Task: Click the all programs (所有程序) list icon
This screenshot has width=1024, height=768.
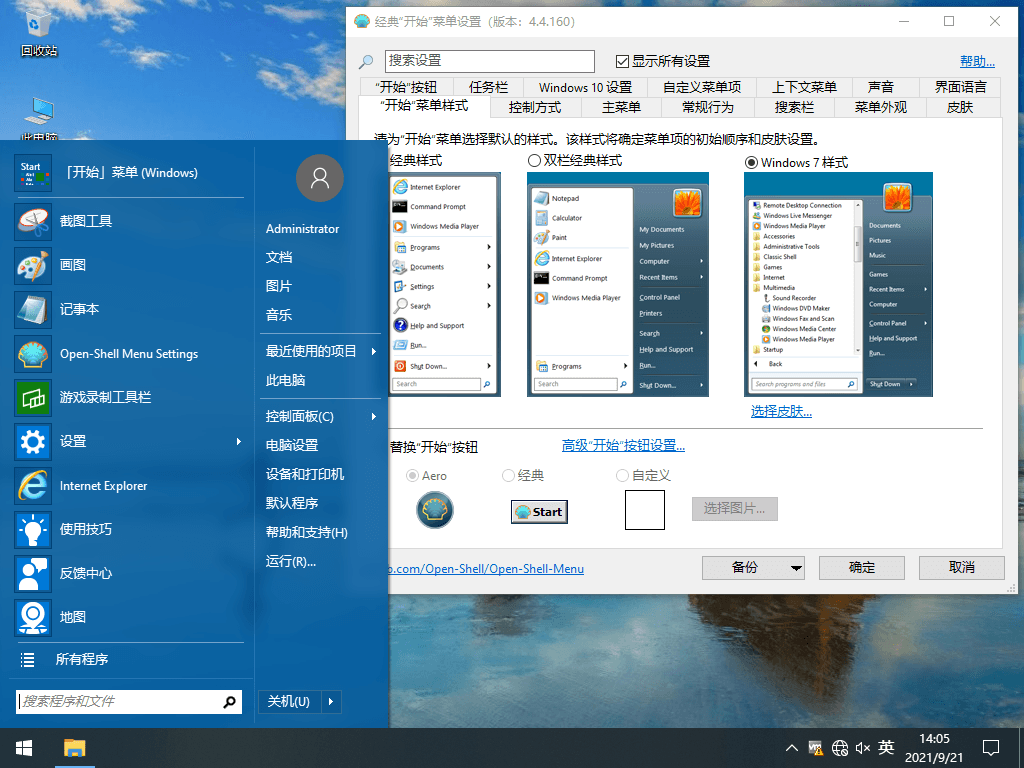Action: [27, 660]
